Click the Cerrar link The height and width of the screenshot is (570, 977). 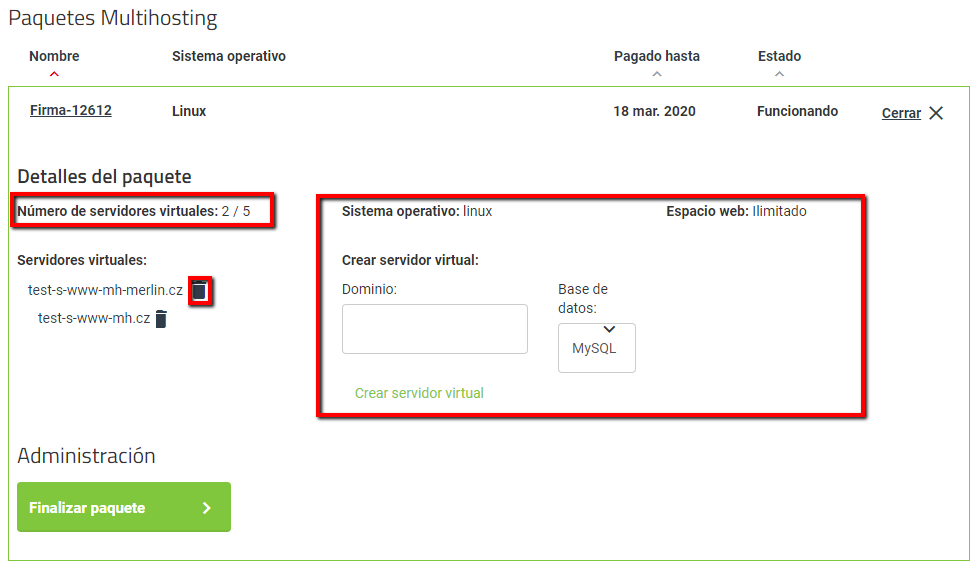point(901,113)
